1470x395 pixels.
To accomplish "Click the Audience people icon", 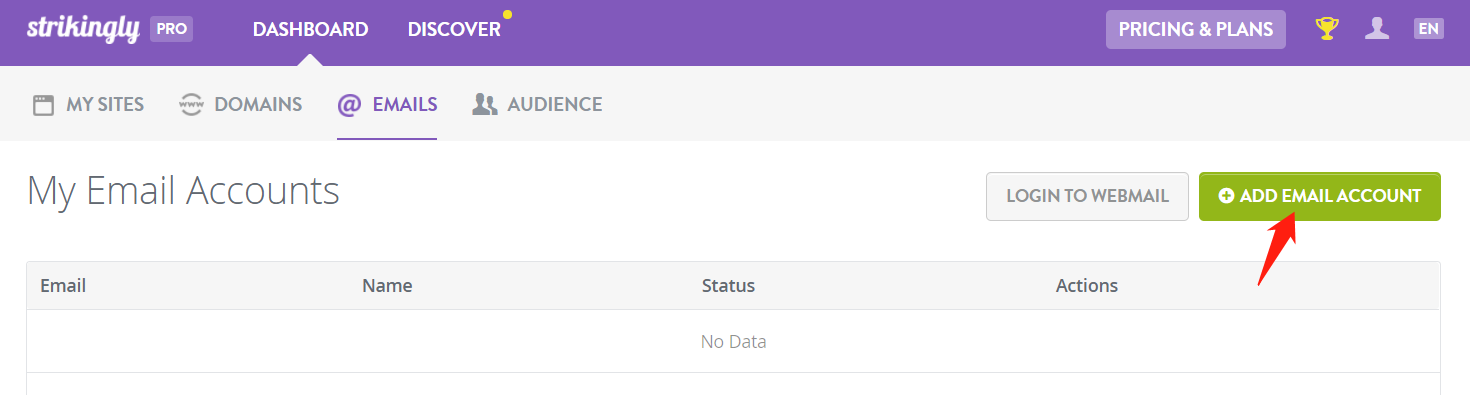I will pos(485,105).
